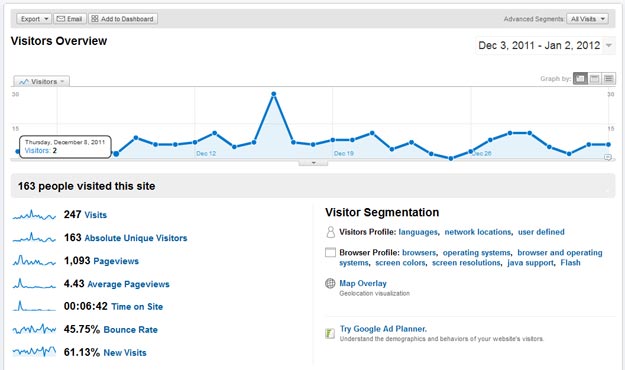Open Average Pageviews report link

[x=128, y=284]
